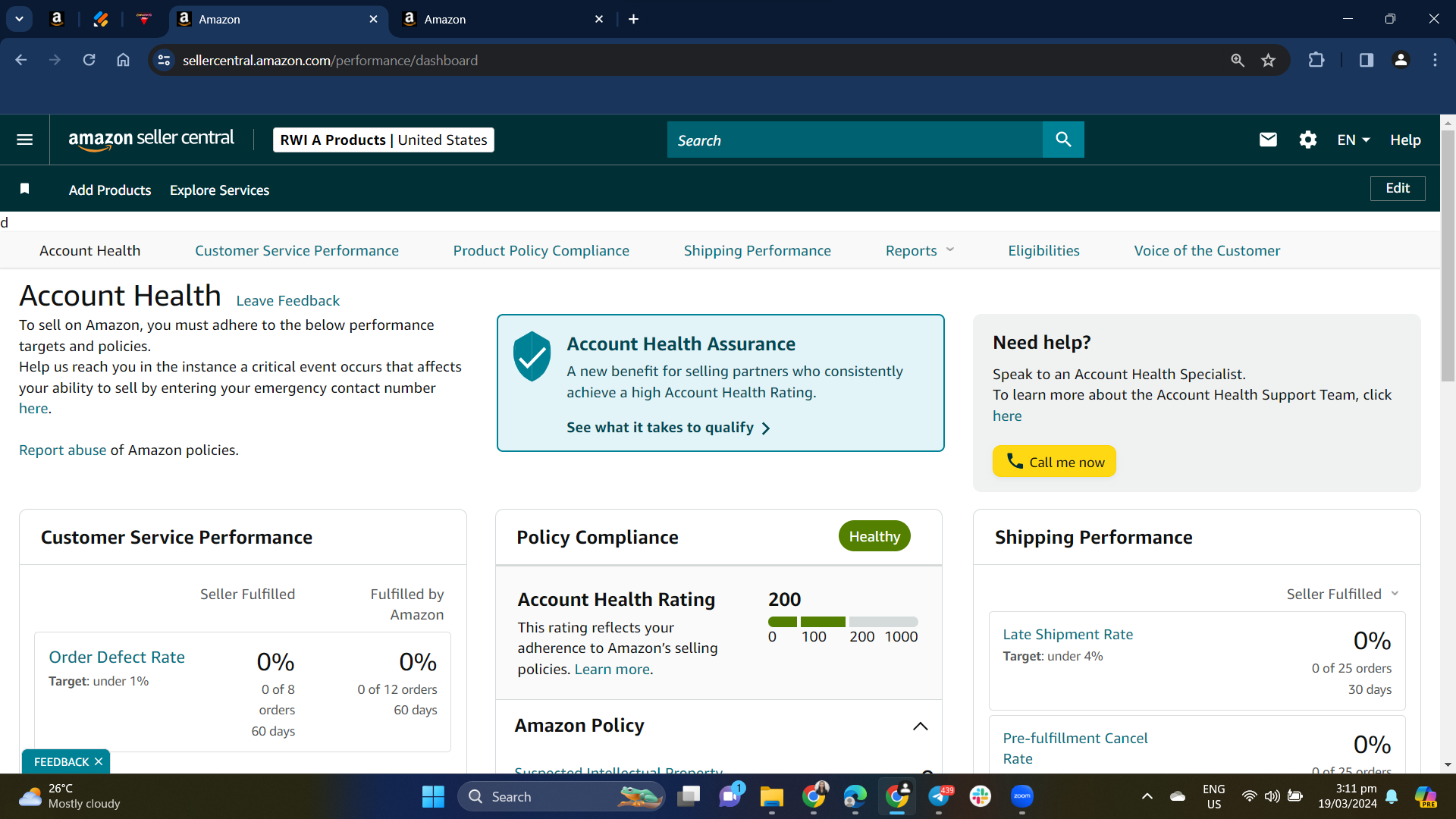Image resolution: width=1456 pixels, height=819 pixels.
Task: Open the Windows notification bell
Action: point(1392,796)
